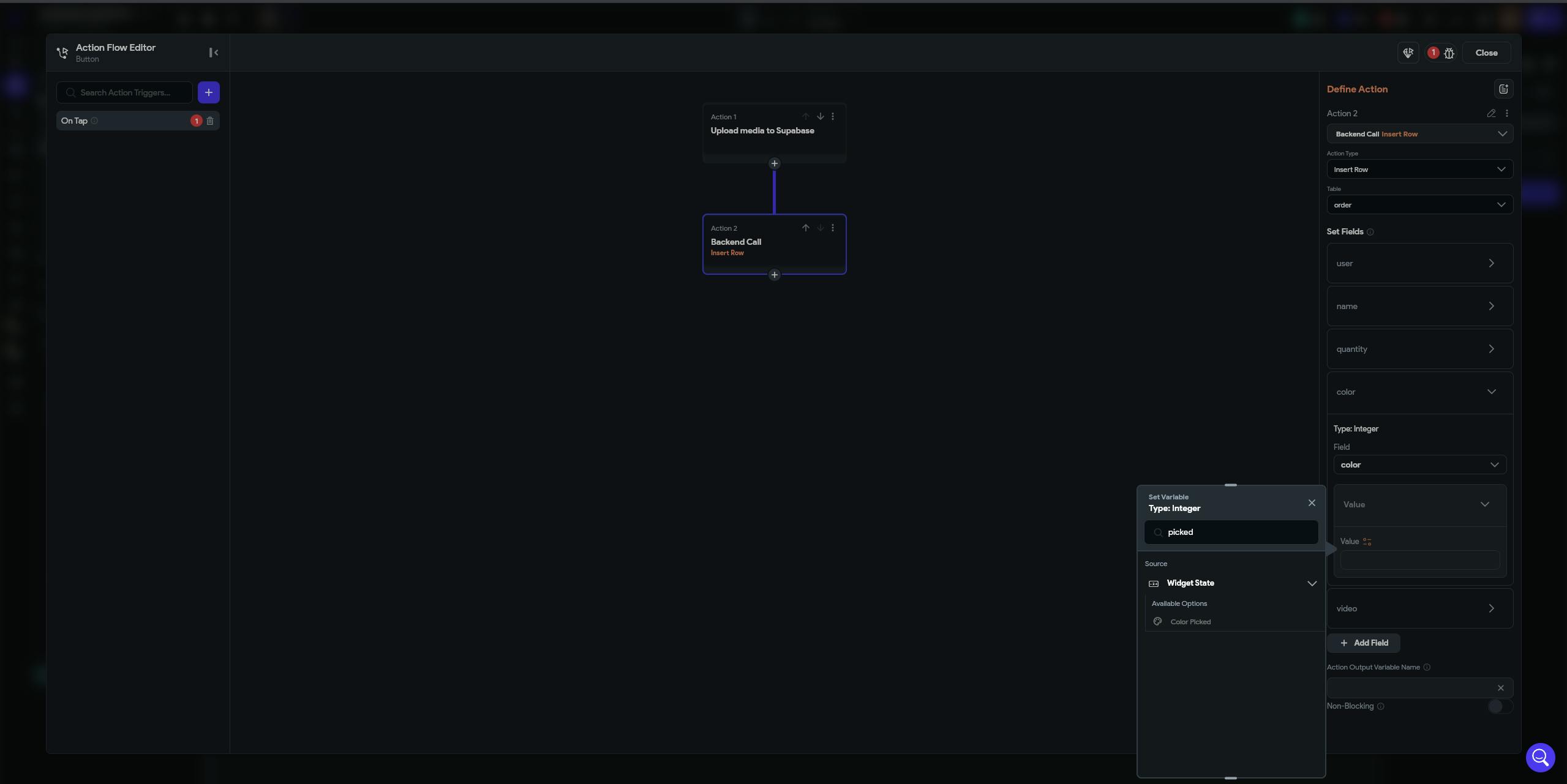
Task: Toggle the Non-Blocking switch
Action: pyautogui.click(x=1499, y=706)
